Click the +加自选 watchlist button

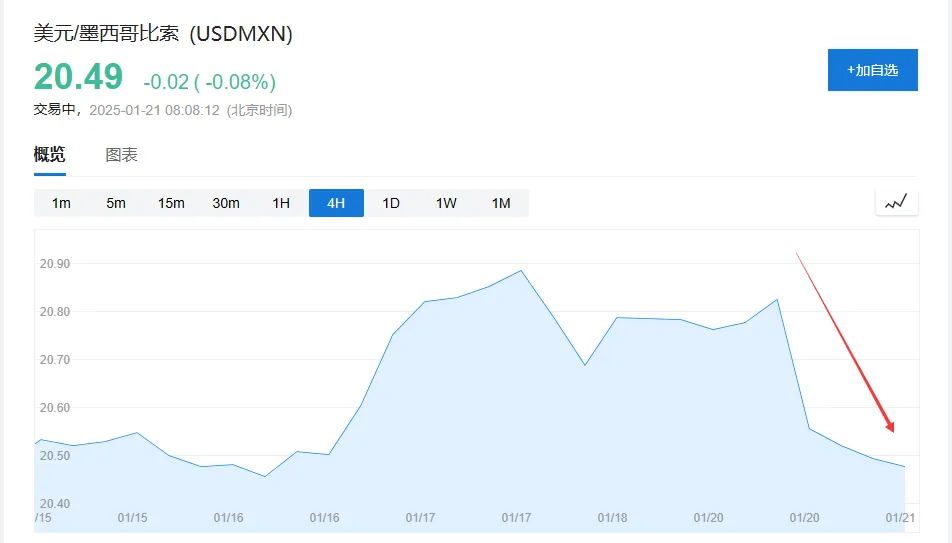pos(872,70)
